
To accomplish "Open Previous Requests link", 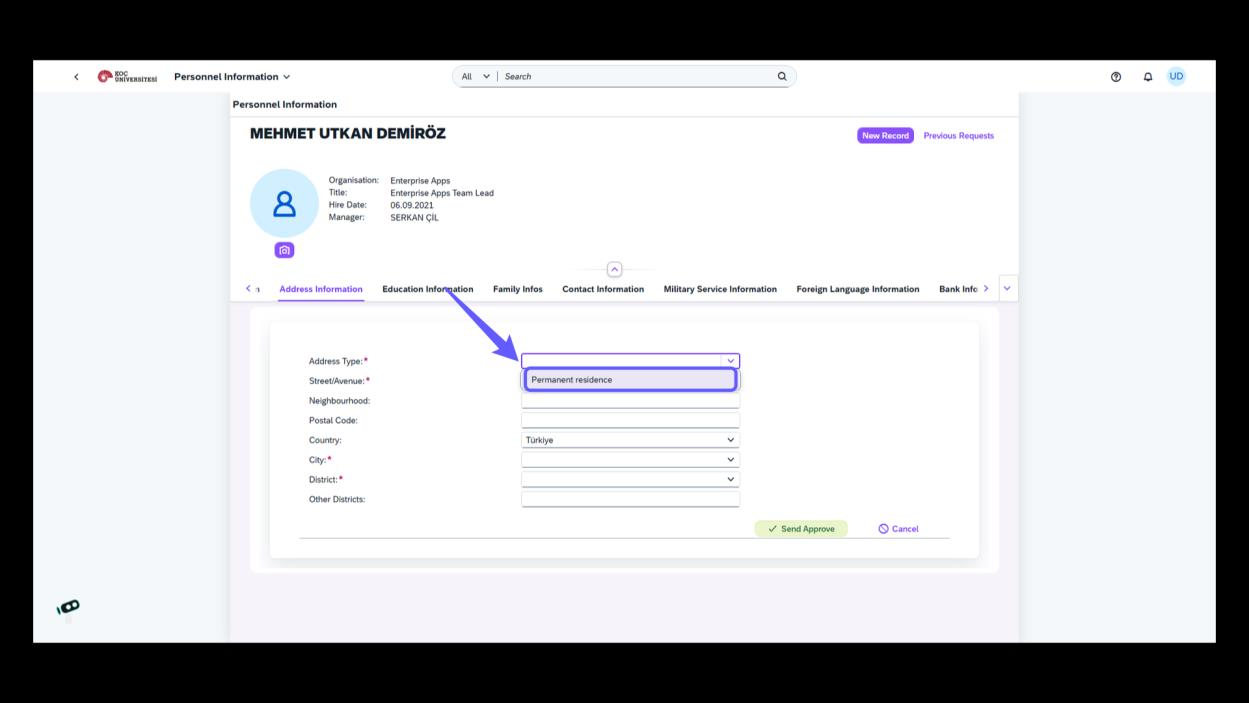I will click(x=958, y=136).
